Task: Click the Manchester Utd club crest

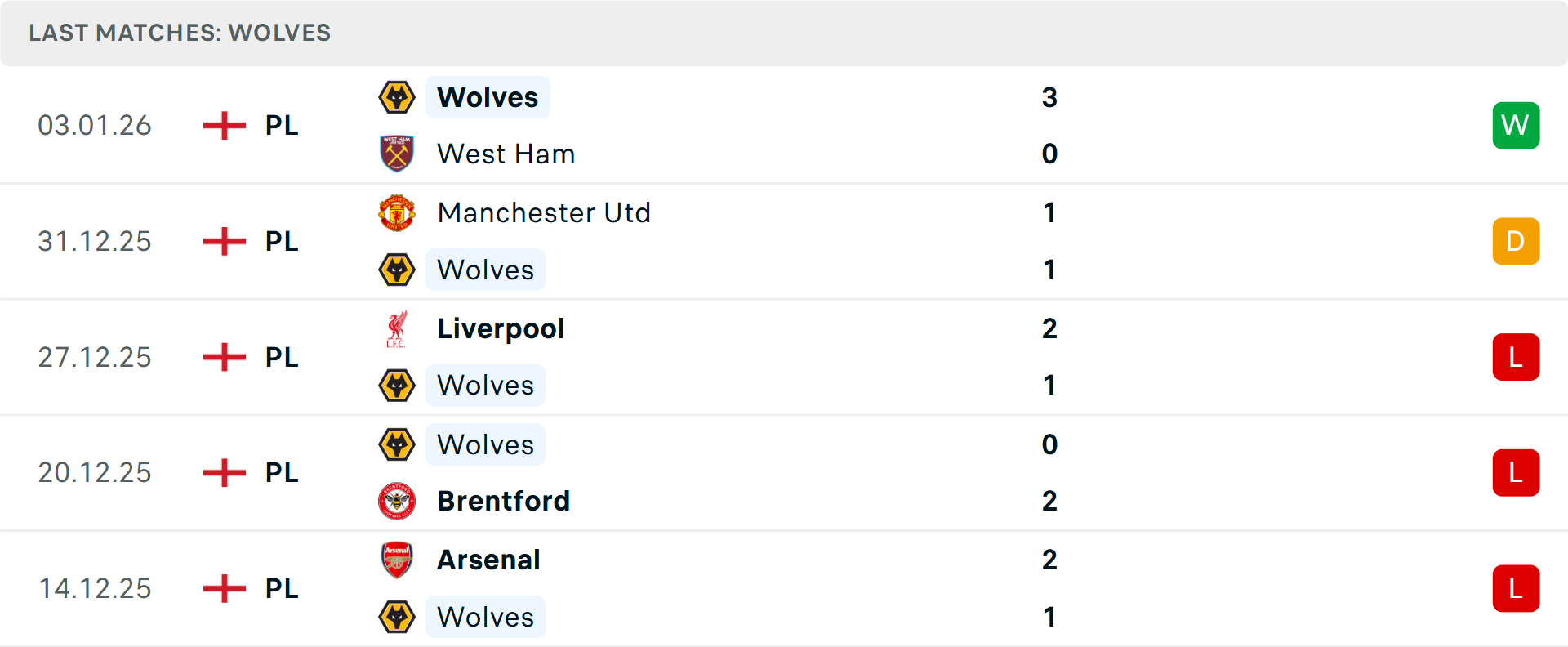Action: coord(397,212)
